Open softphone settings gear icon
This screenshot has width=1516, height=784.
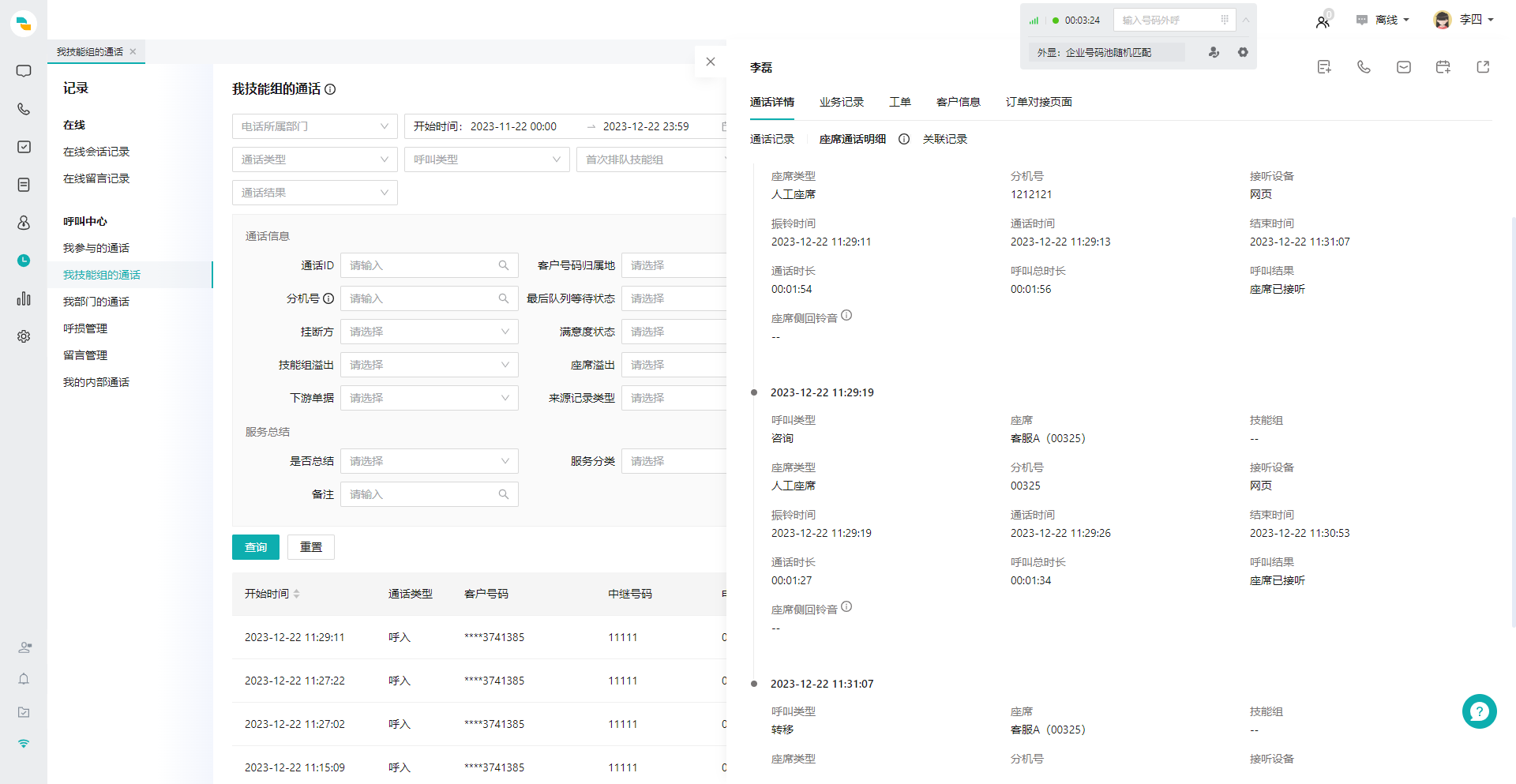(1243, 52)
